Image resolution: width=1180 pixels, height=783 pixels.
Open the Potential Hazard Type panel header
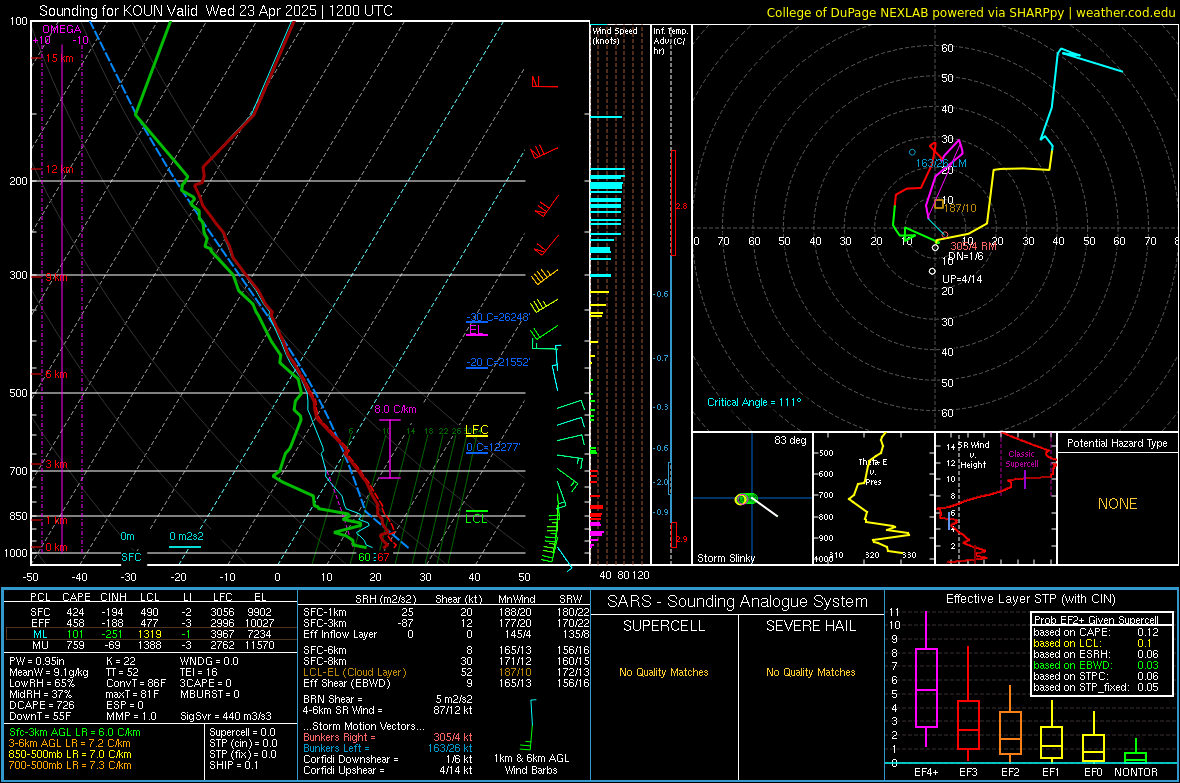tap(1117, 443)
